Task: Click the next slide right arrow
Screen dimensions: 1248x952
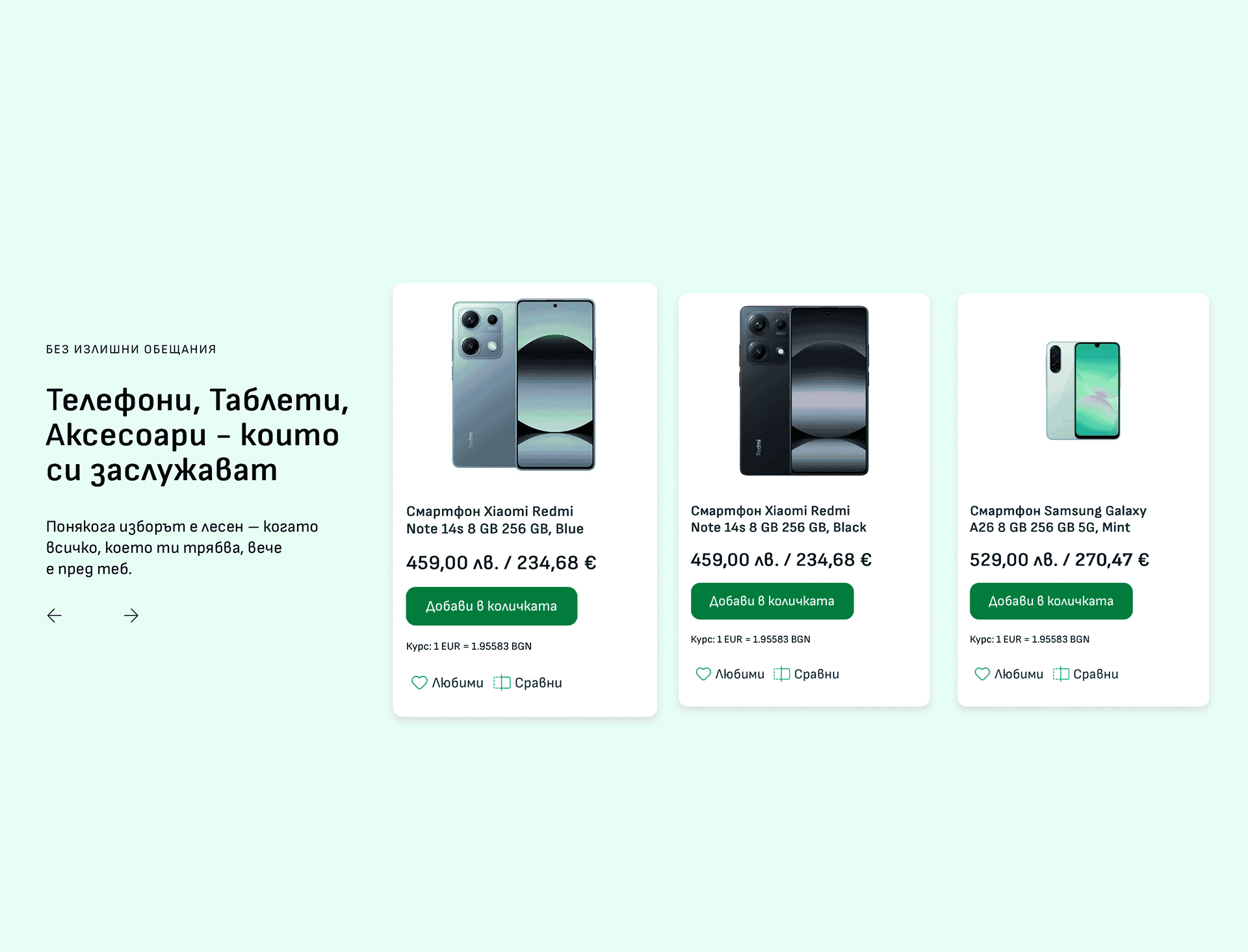Action: (x=131, y=615)
